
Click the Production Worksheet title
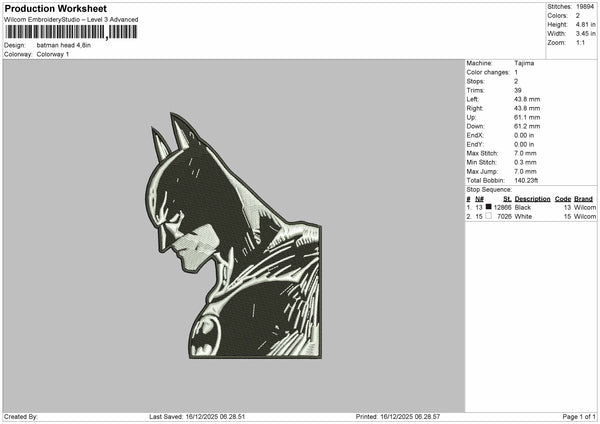pos(55,8)
